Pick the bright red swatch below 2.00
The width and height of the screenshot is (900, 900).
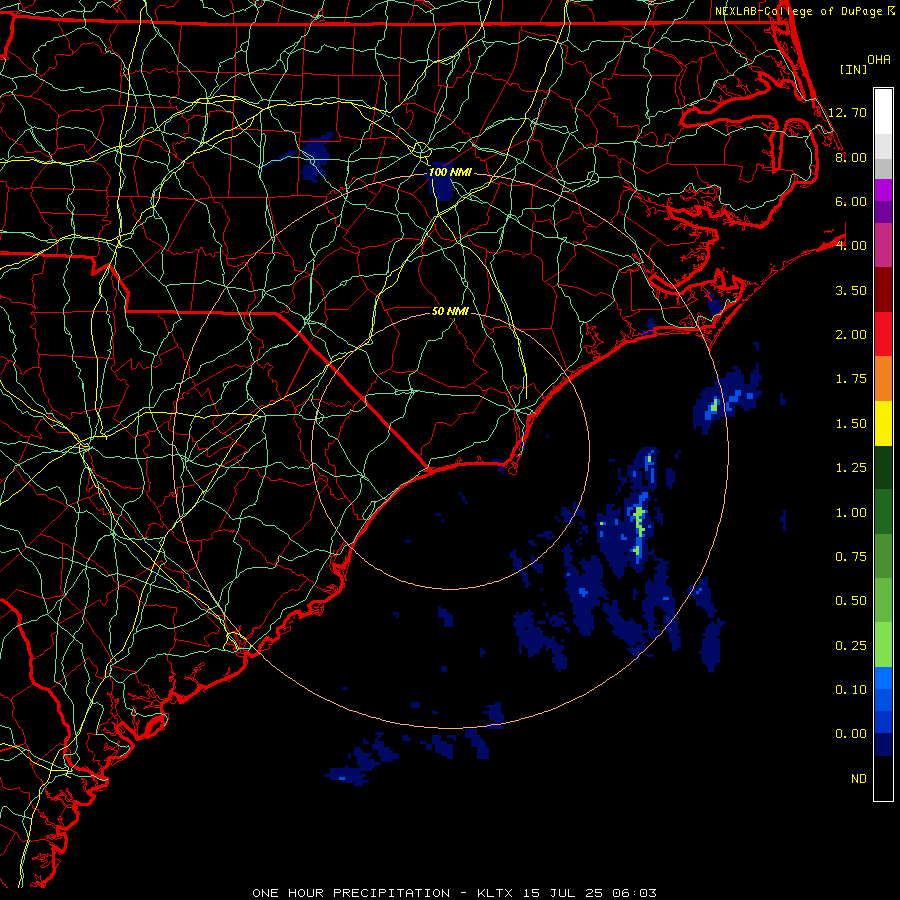883,334
